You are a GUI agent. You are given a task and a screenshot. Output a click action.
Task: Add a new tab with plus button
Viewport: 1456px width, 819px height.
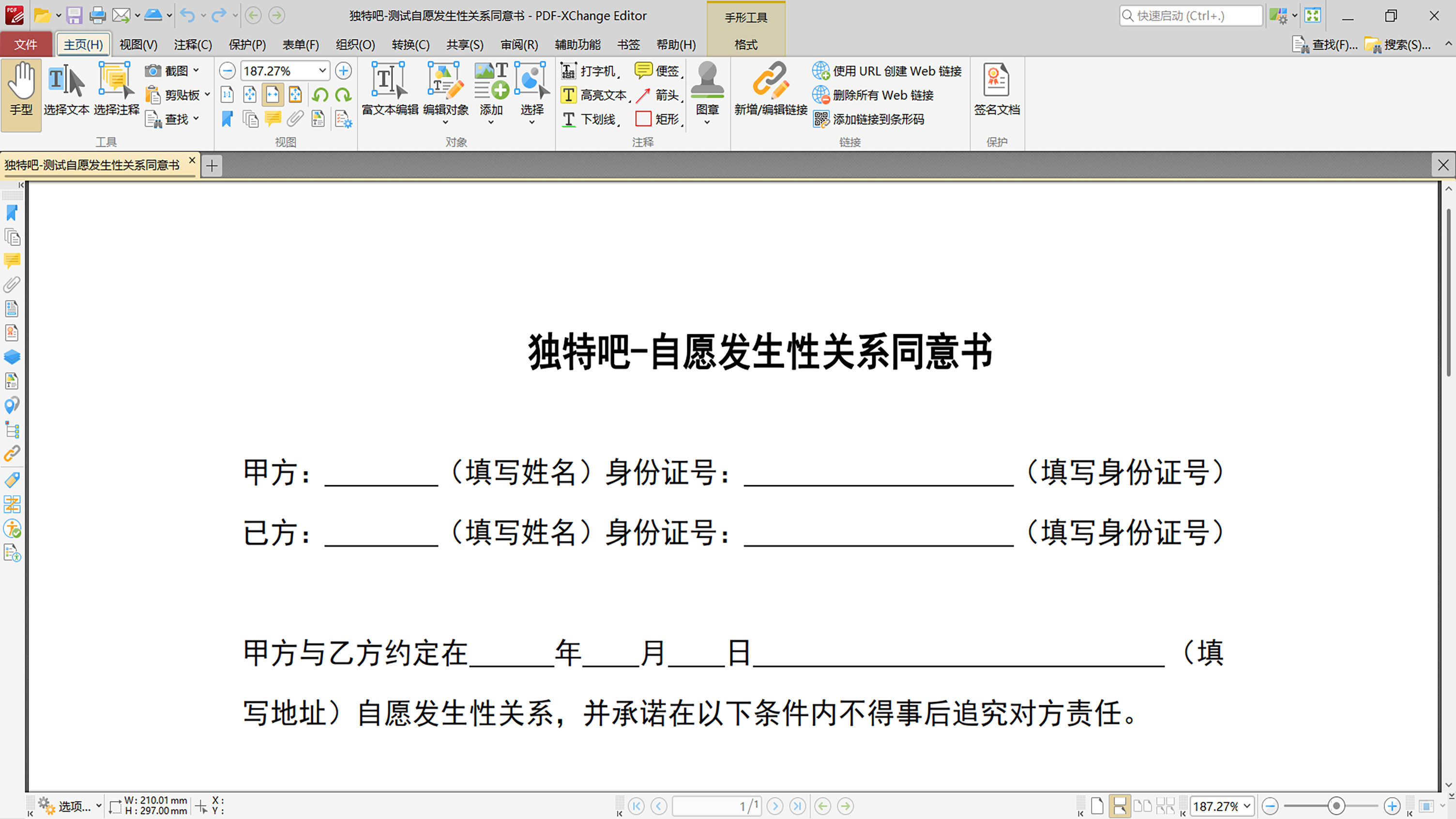click(212, 166)
